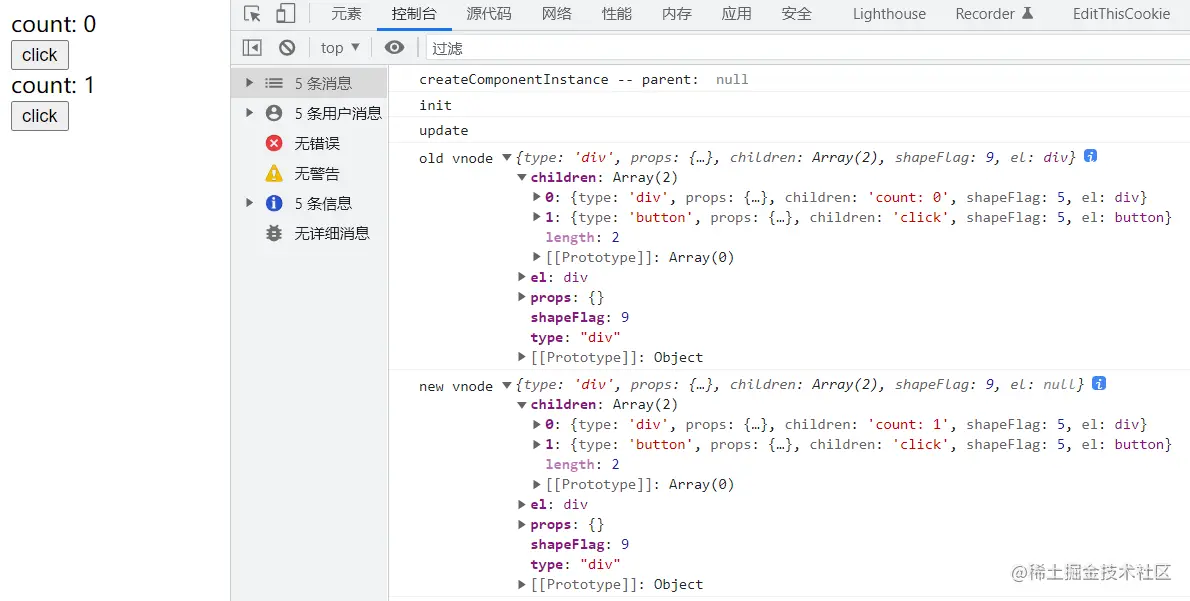Screen dimensions: 1190x601
Task: Expand the 5 条信息 sidebar group
Action: tap(249, 203)
